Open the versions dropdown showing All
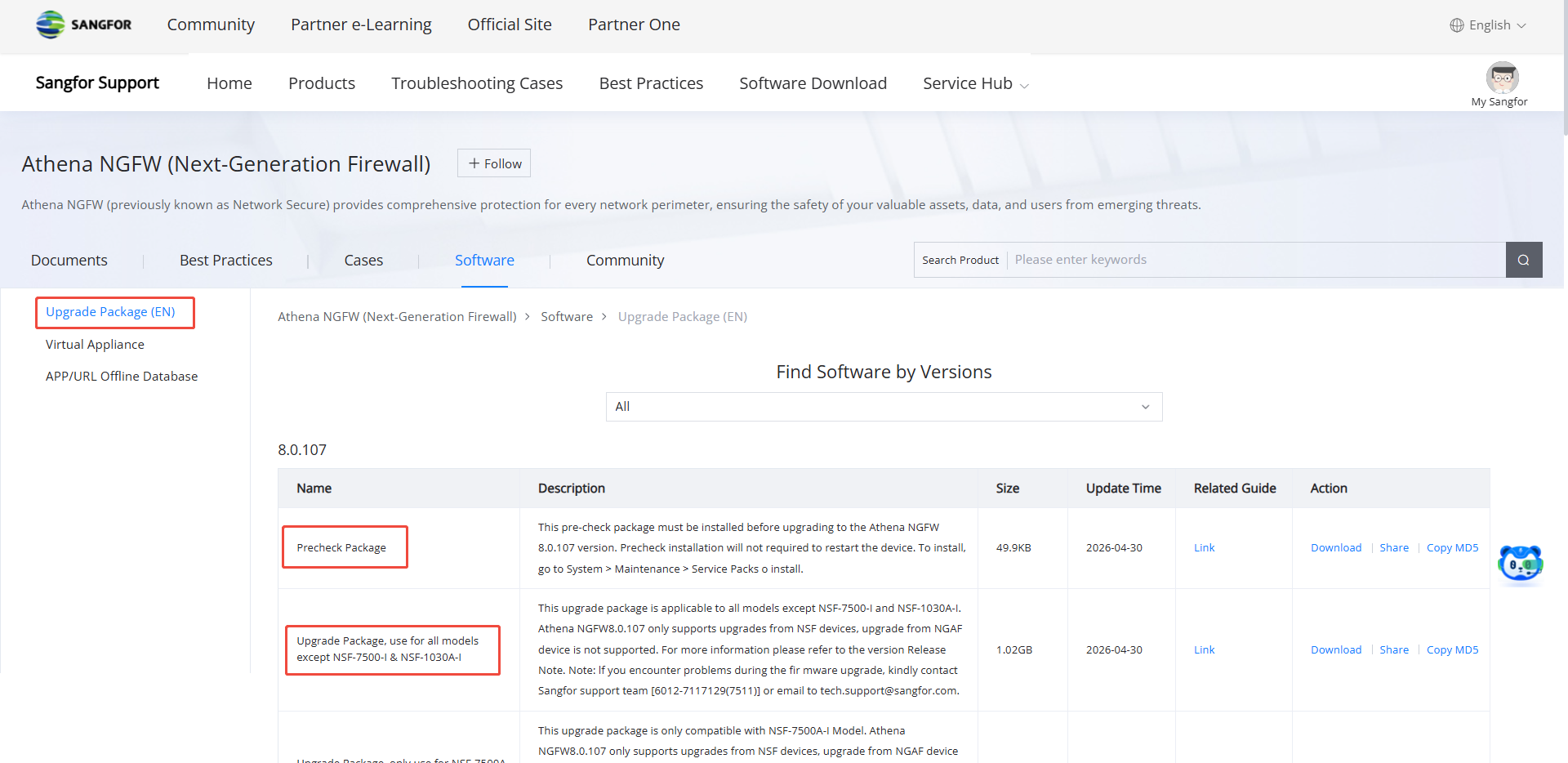Image resolution: width=1568 pixels, height=763 pixels. (x=884, y=407)
